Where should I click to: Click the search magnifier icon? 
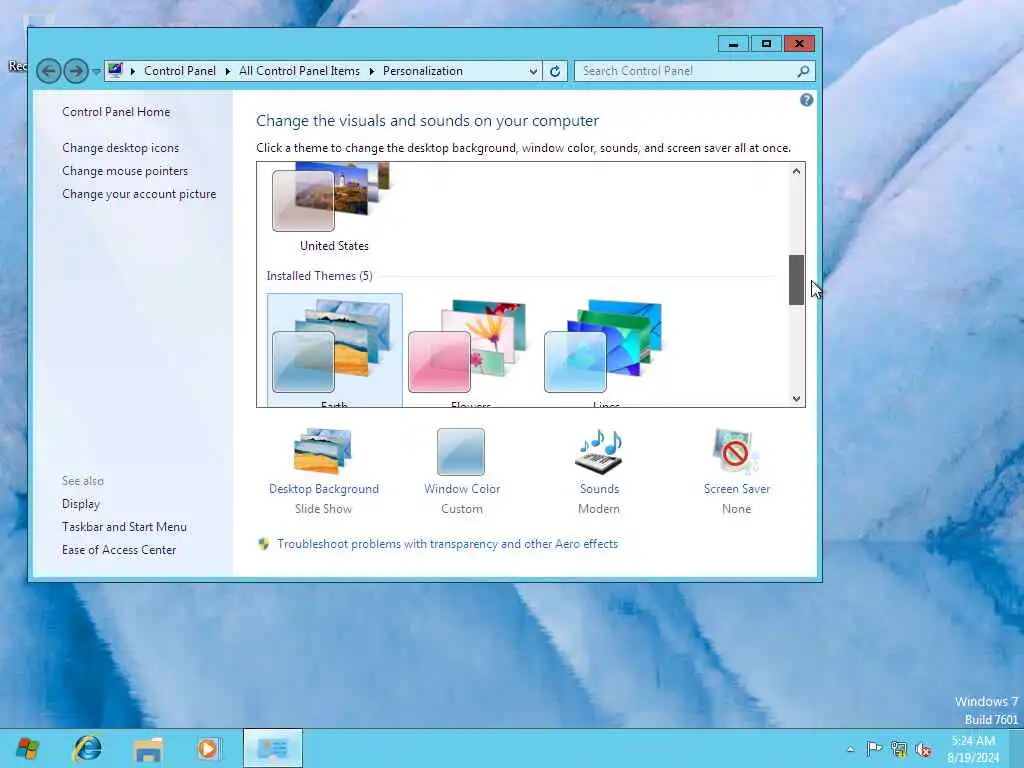click(803, 71)
